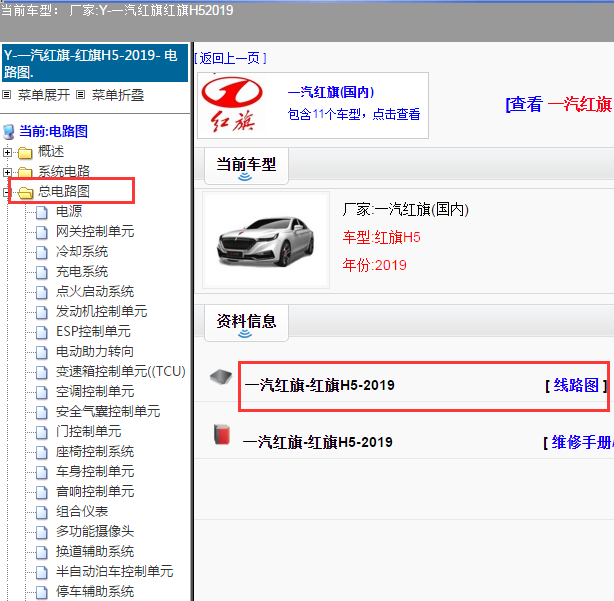Click the 概述 folder icon

25,153
